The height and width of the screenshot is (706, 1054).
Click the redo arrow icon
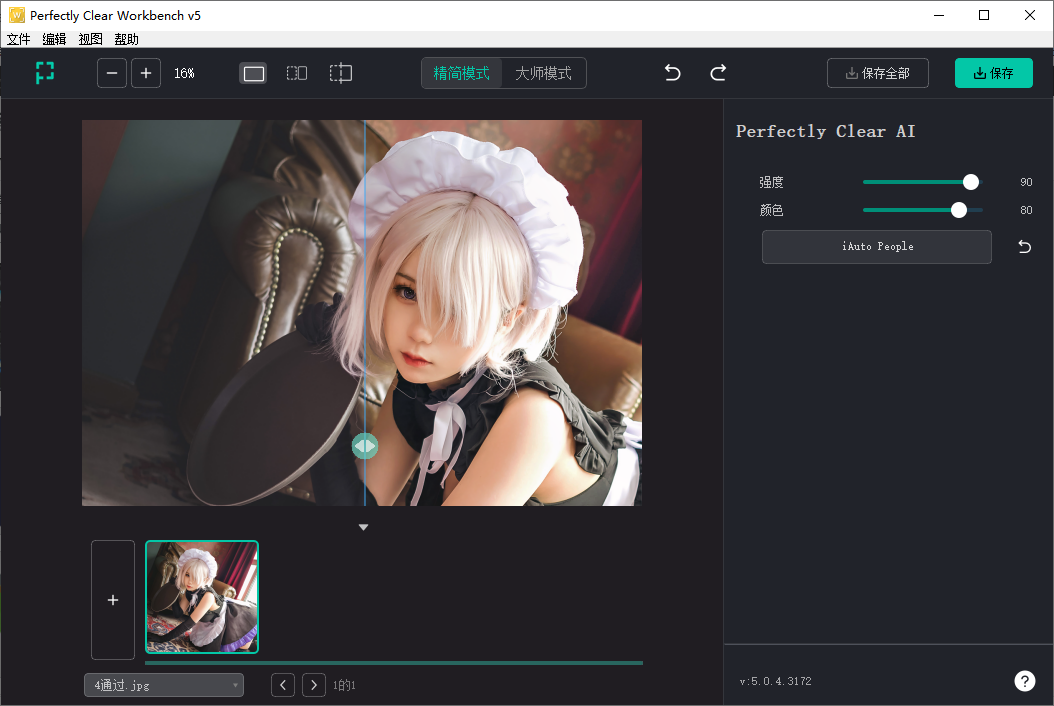[718, 73]
